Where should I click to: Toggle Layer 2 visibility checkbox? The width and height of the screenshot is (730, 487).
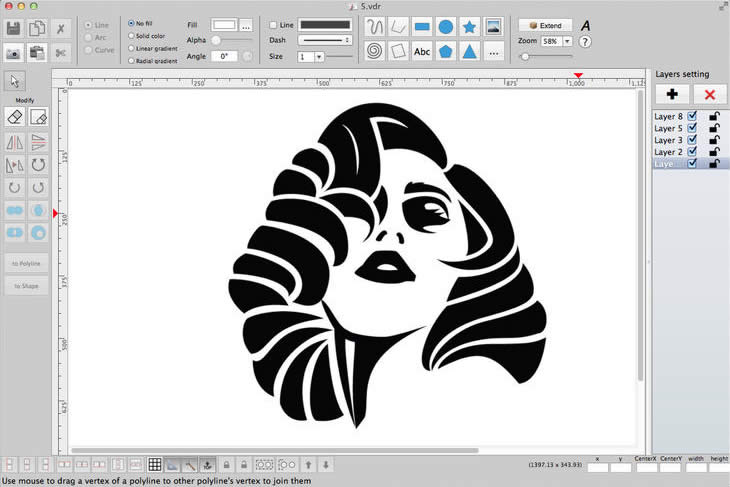coord(692,151)
